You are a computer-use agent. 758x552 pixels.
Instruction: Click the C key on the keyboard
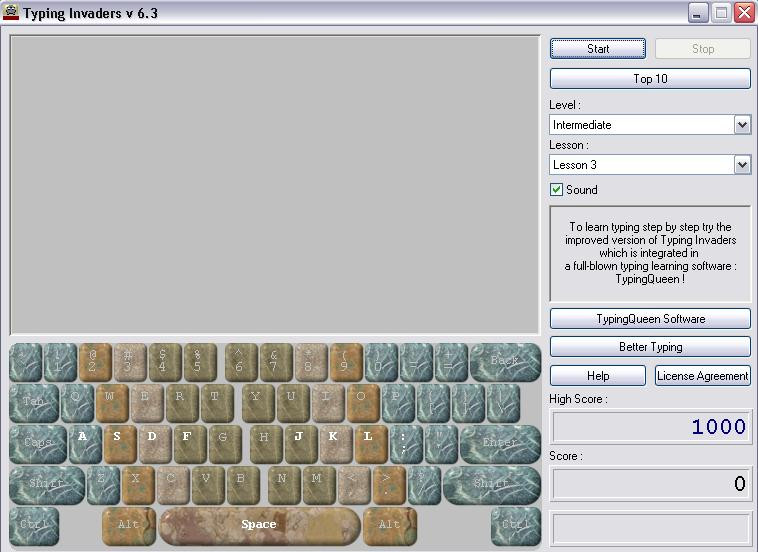(x=173, y=485)
